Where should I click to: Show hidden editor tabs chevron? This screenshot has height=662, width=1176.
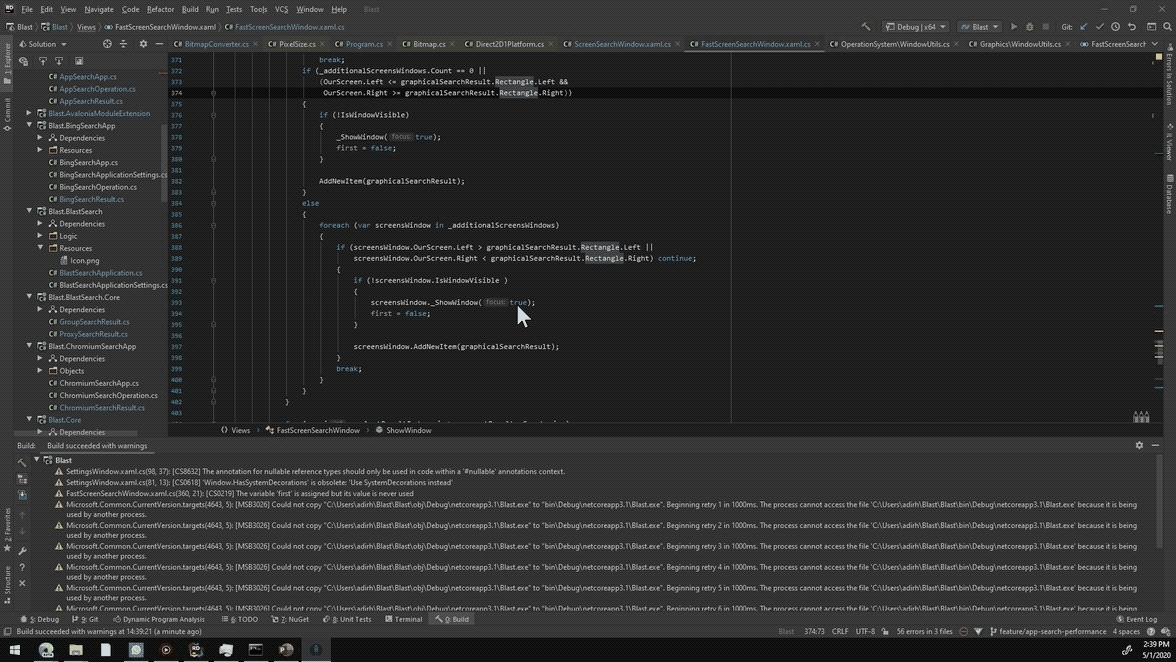[1154, 44]
